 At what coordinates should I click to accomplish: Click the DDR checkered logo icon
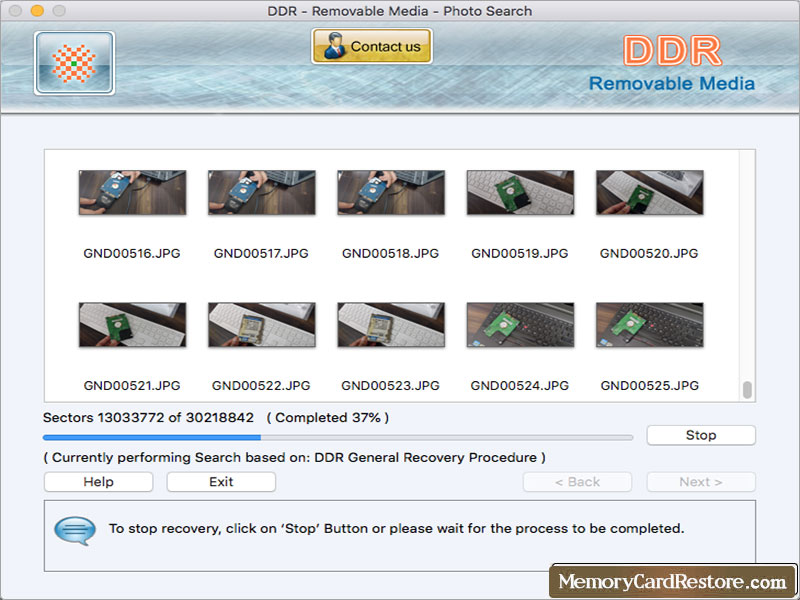(73, 62)
